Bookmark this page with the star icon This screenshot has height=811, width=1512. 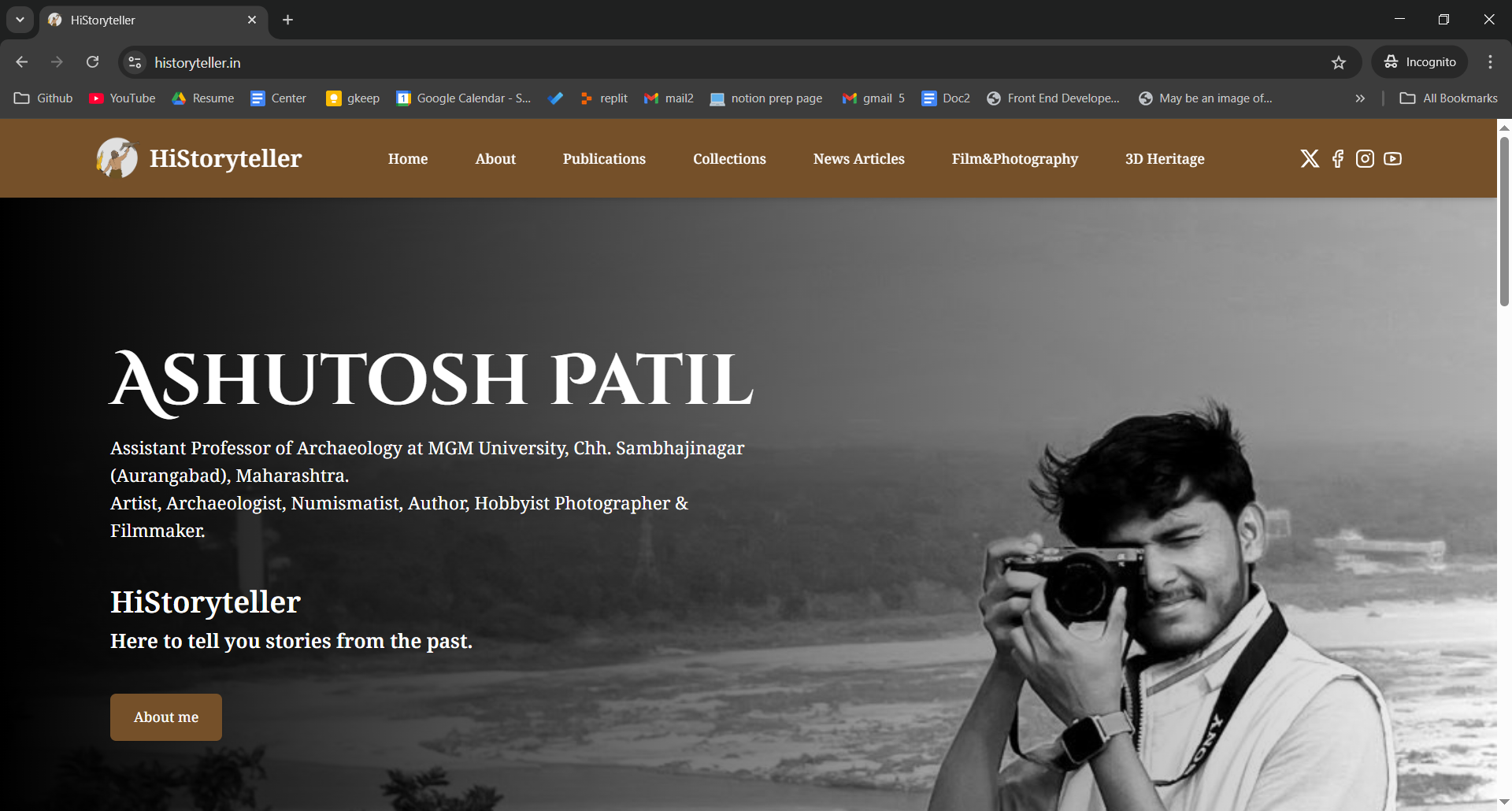(1339, 62)
